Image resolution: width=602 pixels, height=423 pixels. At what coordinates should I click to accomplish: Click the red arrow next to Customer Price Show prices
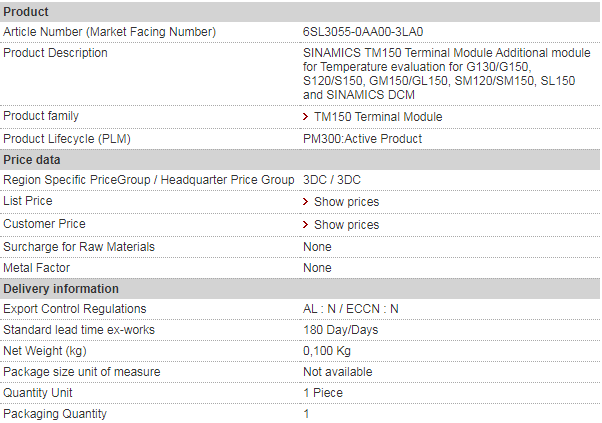point(305,225)
